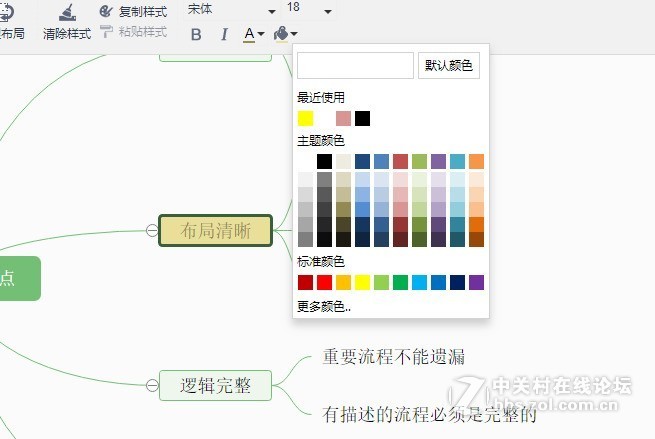Choose medium blue theme color top row

[381, 162]
